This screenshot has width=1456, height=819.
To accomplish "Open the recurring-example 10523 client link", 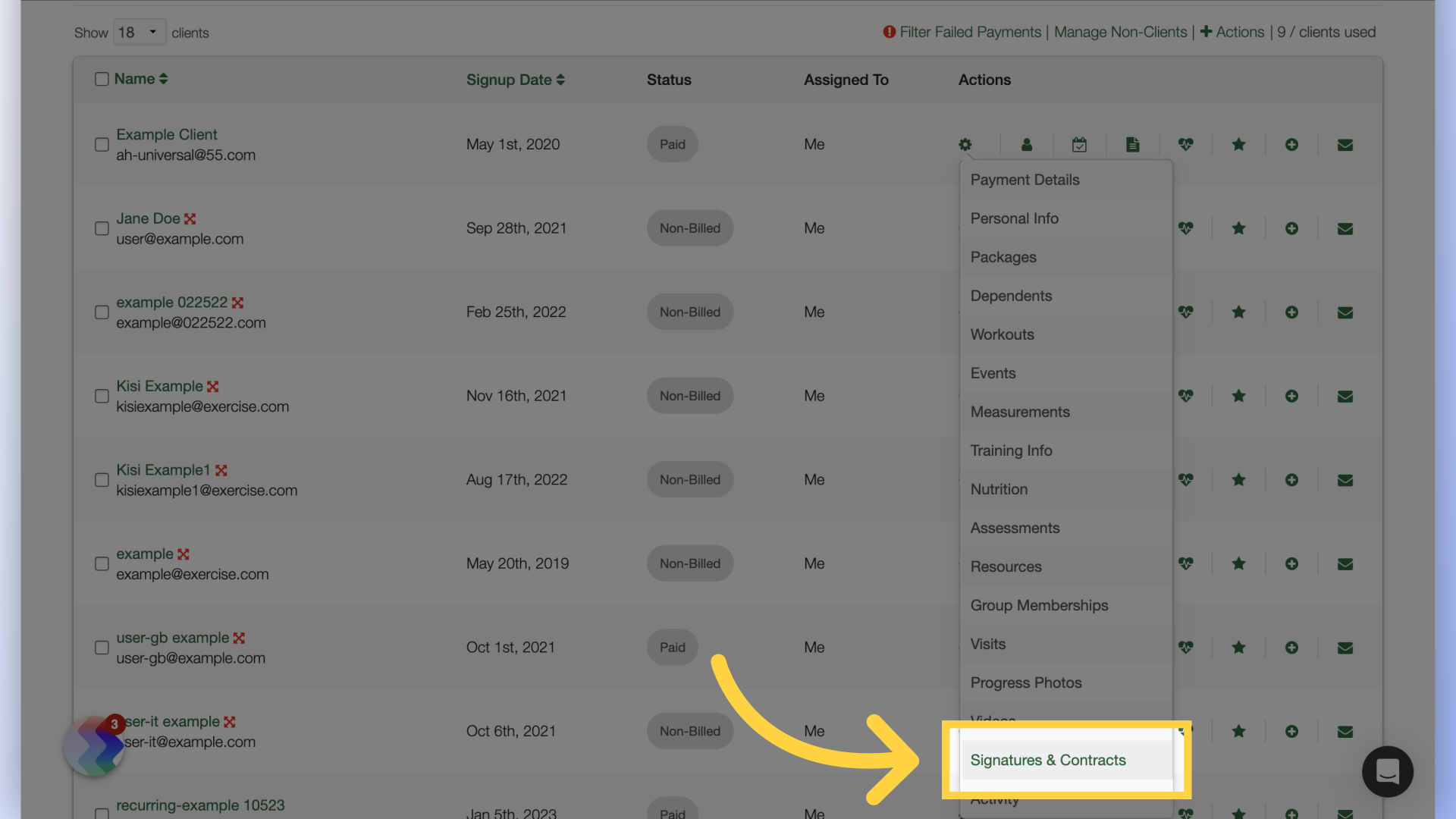I will coord(200,805).
